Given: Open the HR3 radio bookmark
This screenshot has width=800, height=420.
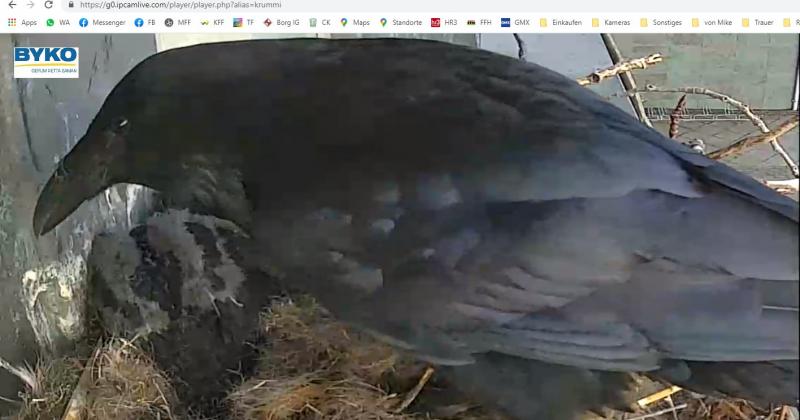Looking at the screenshot, I should coord(444,22).
